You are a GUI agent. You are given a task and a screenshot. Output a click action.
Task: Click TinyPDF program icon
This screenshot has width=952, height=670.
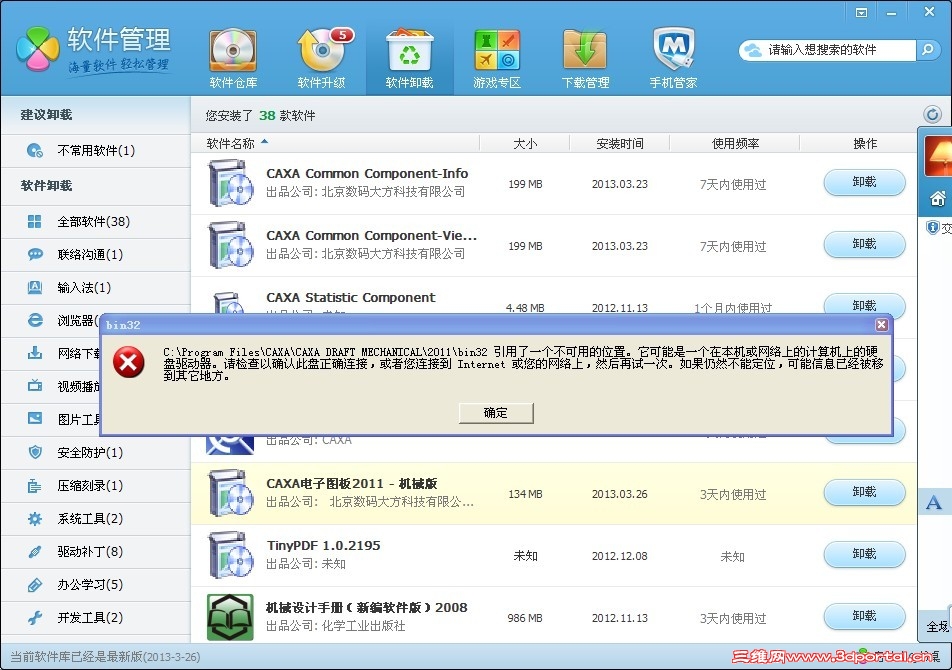coord(230,555)
